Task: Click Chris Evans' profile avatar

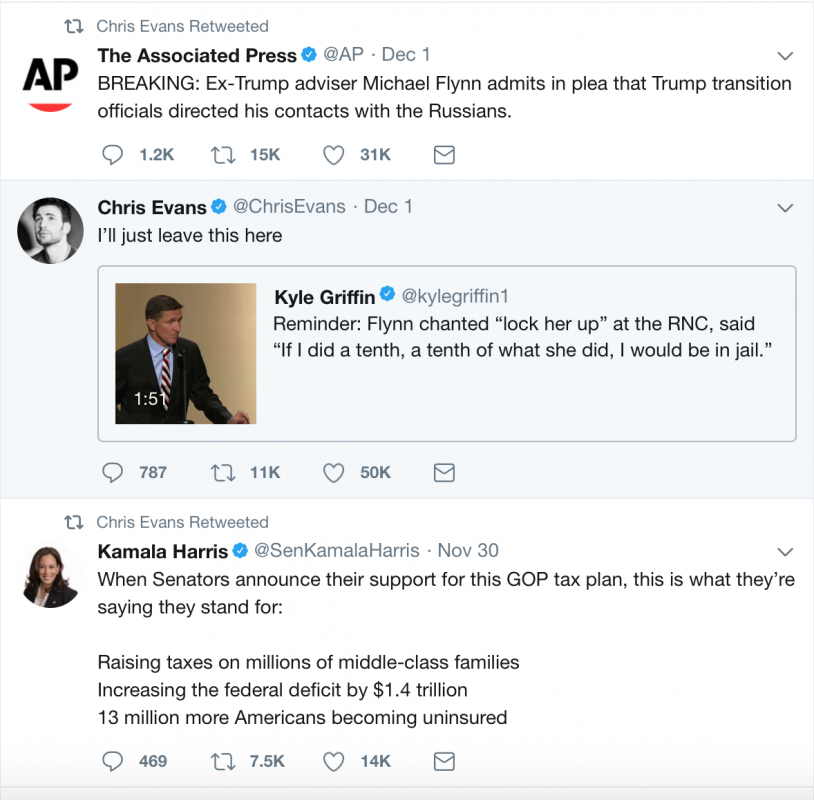Action: click(x=50, y=230)
